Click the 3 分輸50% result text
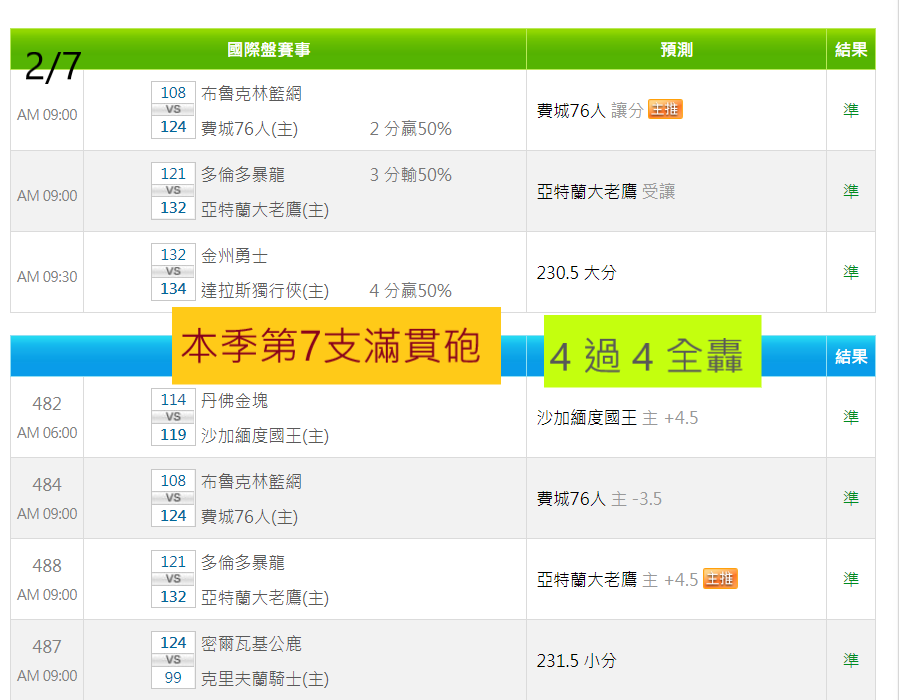The image size is (919, 700). pos(410,175)
